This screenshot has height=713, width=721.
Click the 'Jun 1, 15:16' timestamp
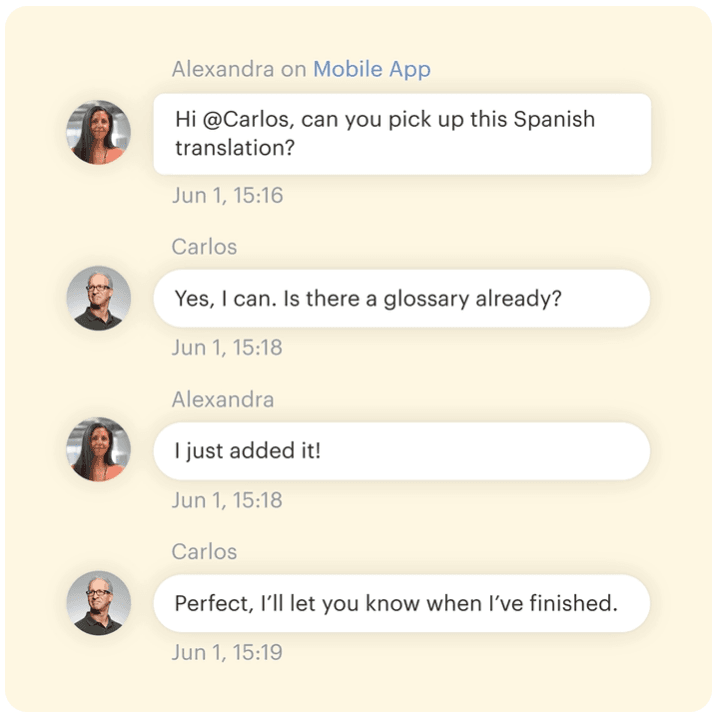227,195
